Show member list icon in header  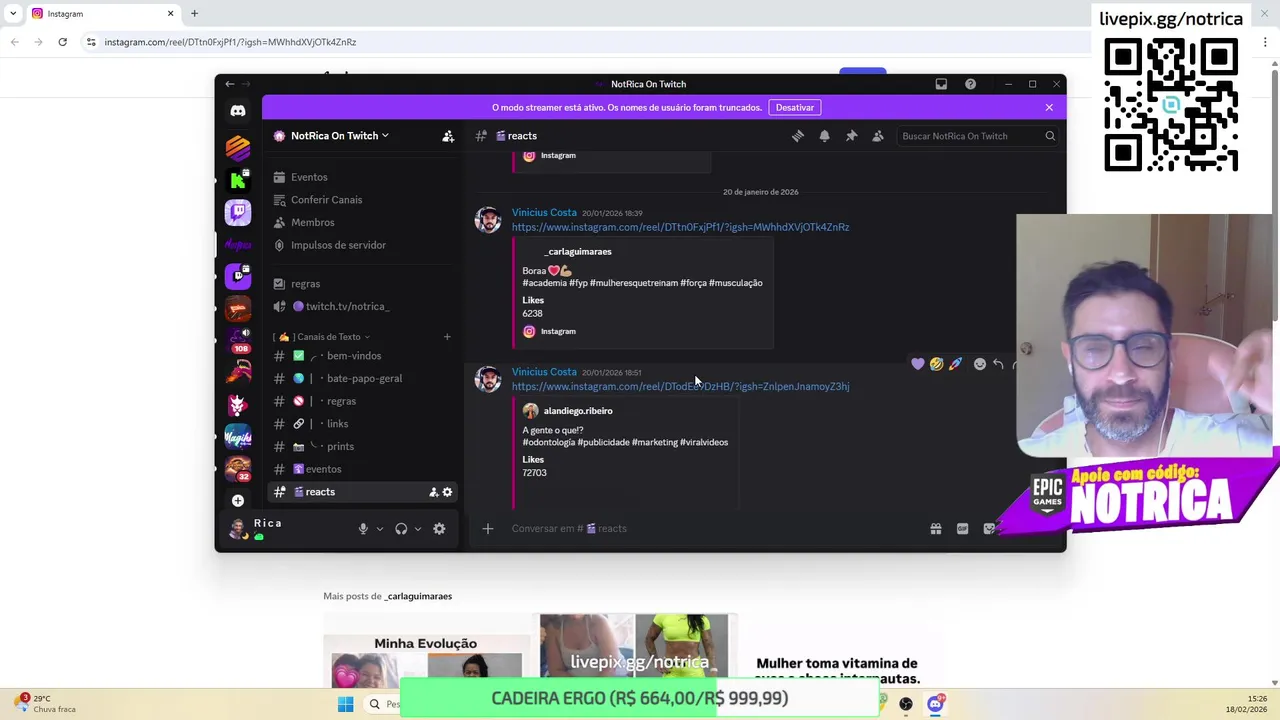coord(878,136)
